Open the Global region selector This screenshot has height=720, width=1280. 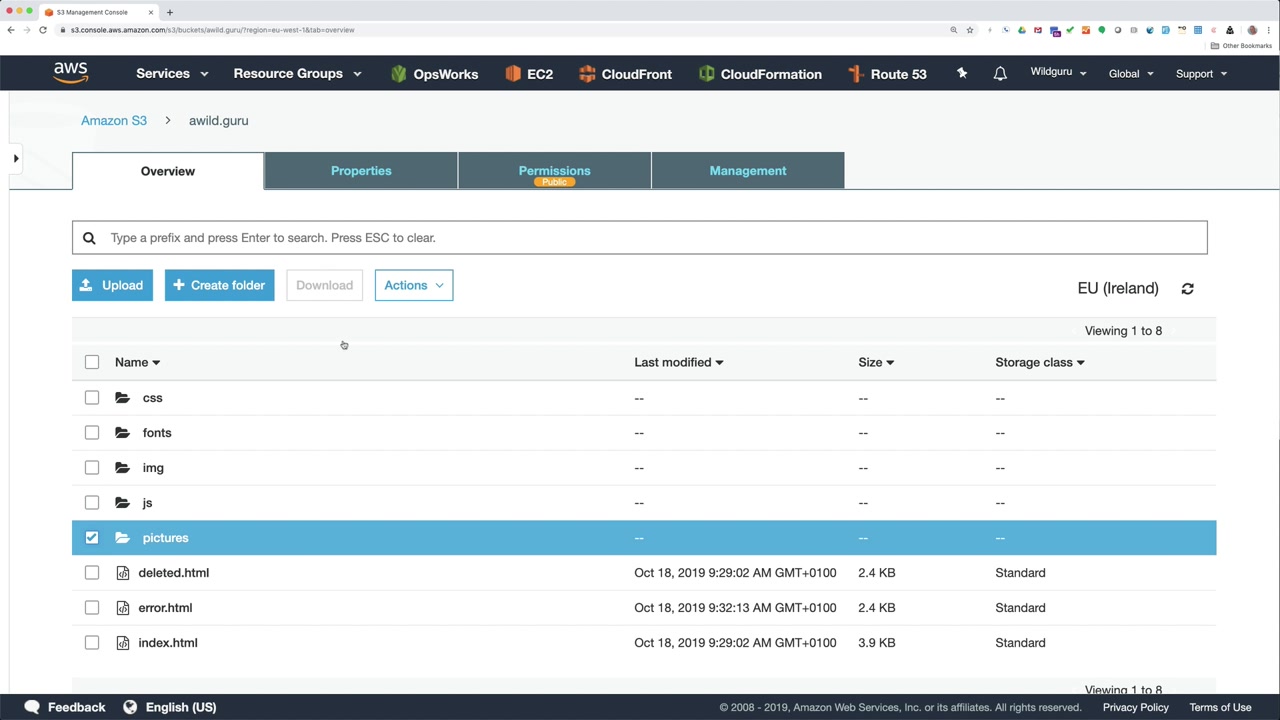click(1131, 74)
